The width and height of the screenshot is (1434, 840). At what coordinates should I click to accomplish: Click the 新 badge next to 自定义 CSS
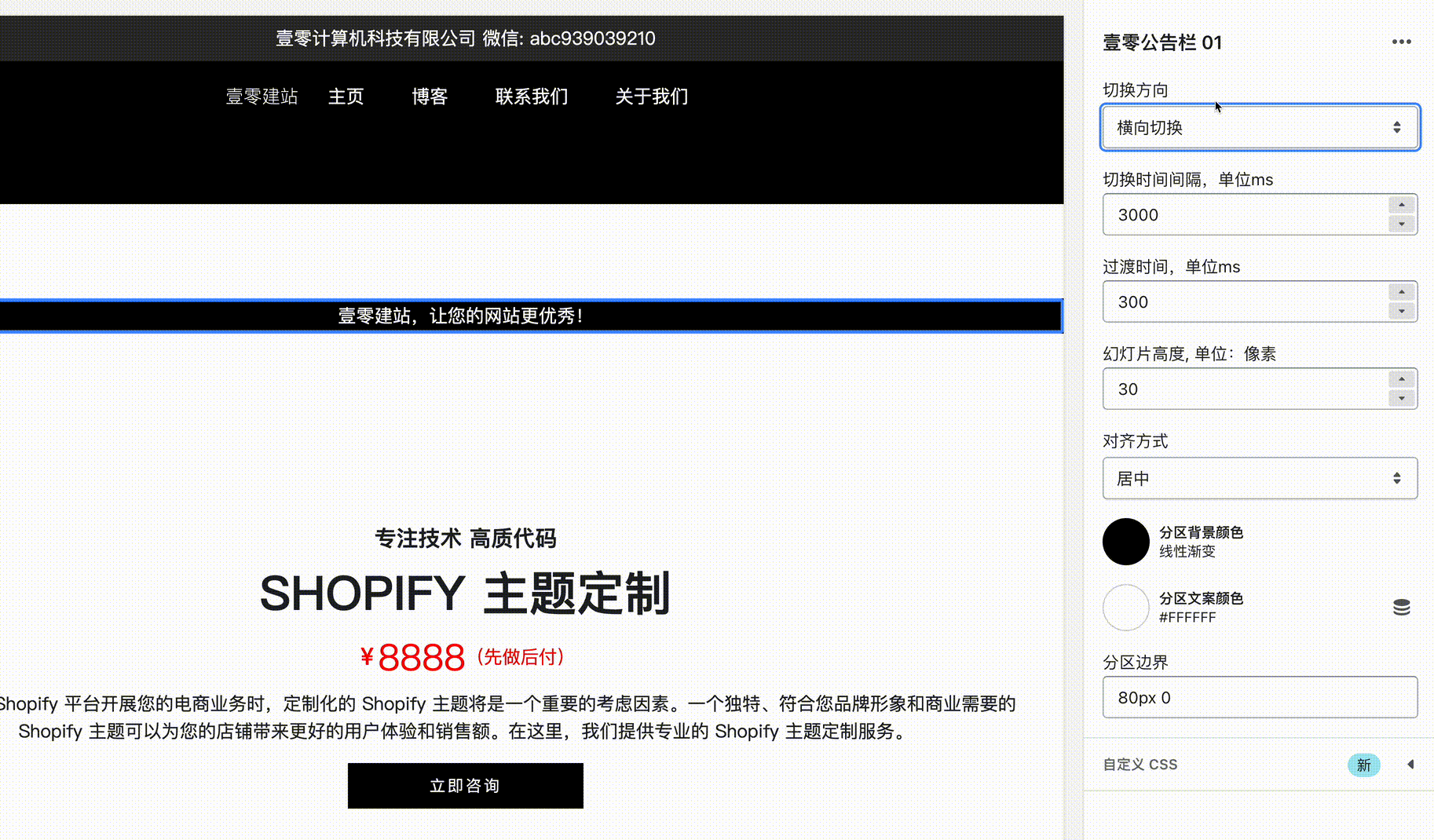pos(1363,764)
